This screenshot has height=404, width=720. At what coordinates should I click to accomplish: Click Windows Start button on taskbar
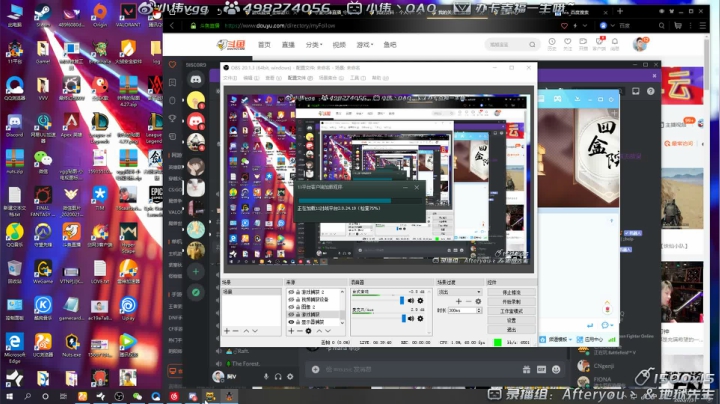pos(9,396)
